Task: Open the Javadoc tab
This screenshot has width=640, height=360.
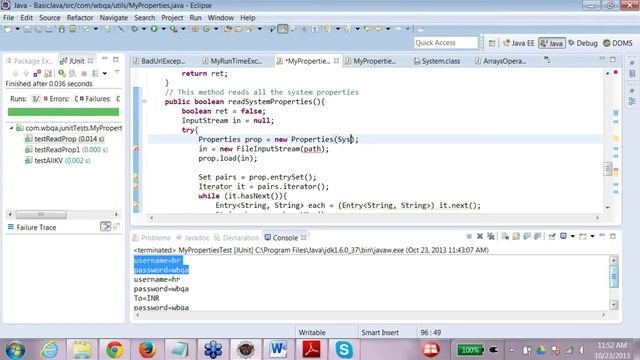Action: [x=193, y=238]
